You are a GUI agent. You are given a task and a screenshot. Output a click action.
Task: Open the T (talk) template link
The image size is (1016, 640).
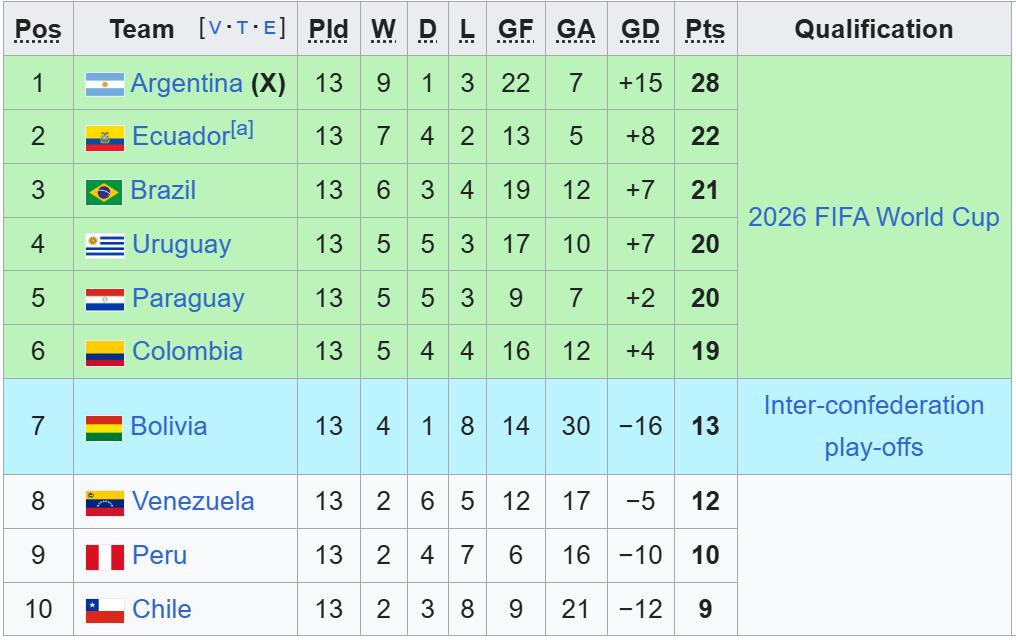click(x=242, y=28)
